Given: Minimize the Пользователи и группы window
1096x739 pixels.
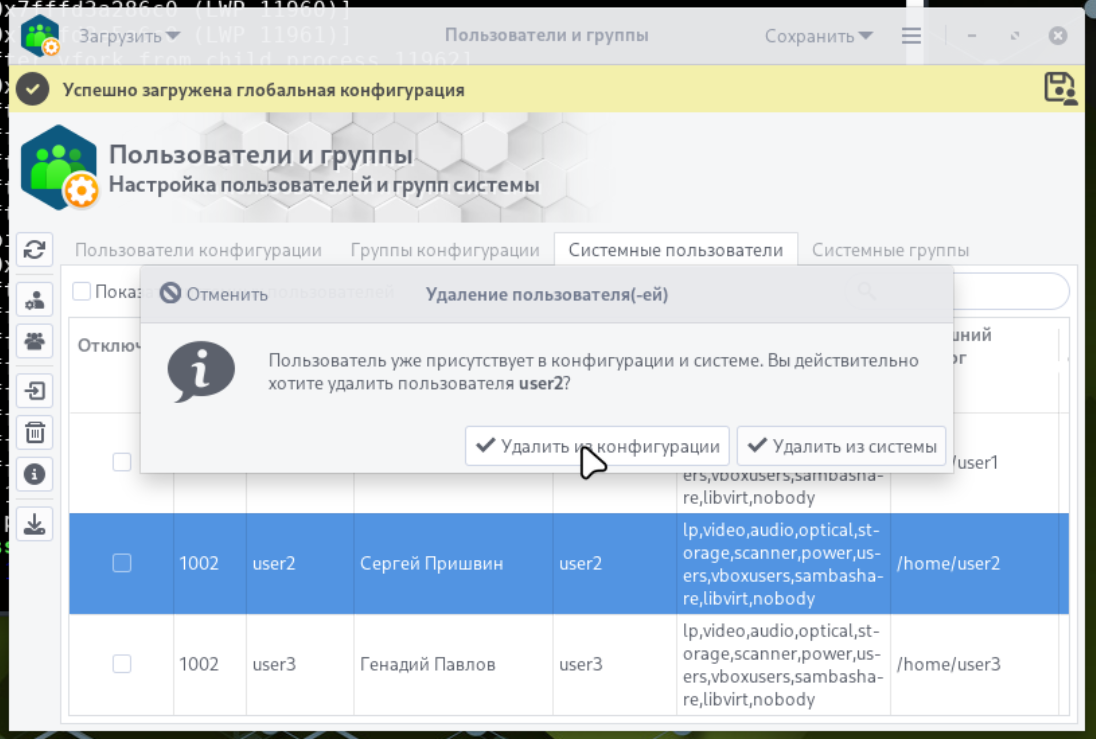Looking at the screenshot, I should pos(972,36).
